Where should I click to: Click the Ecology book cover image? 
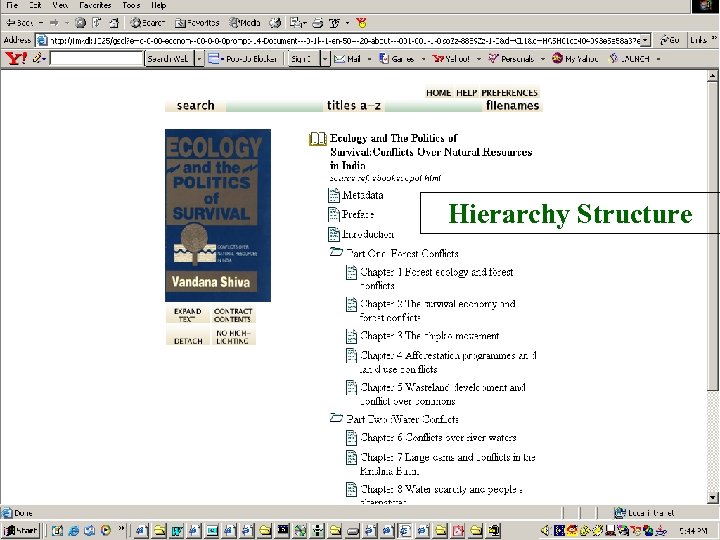tap(218, 215)
